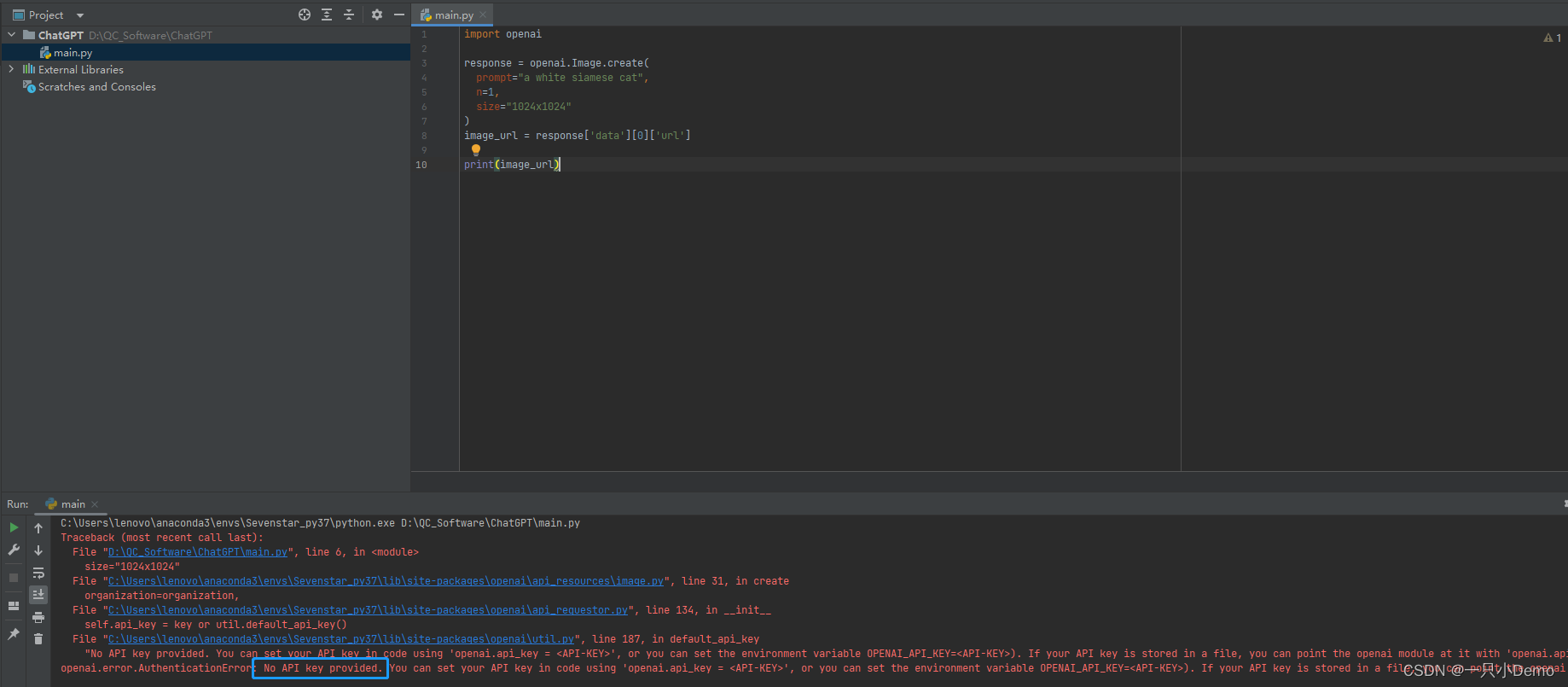Select Scratches and Consoles item
Screen dimensions: 1568x687
pyautogui.click(x=96, y=86)
